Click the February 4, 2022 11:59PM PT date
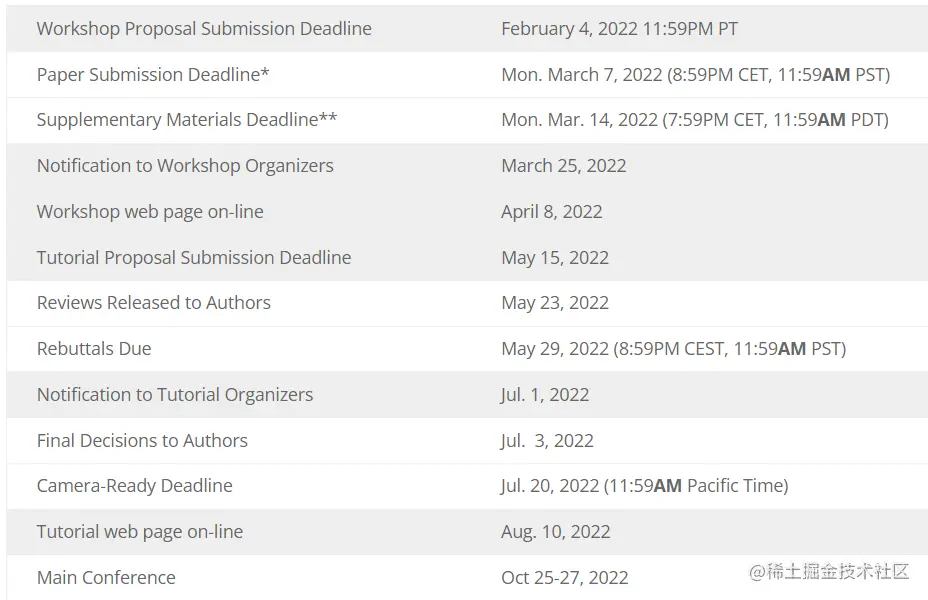The width and height of the screenshot is (928, 600). [x=619, y=29]
